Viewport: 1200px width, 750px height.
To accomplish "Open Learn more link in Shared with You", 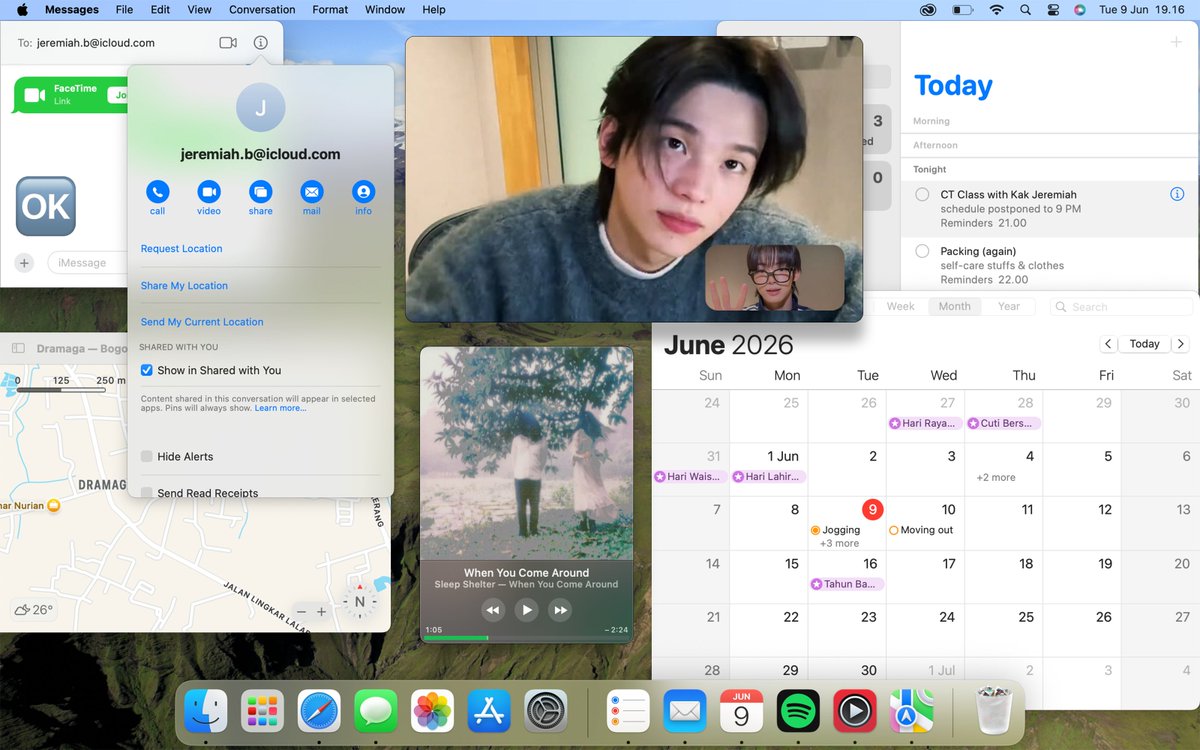I will (280, 408).
